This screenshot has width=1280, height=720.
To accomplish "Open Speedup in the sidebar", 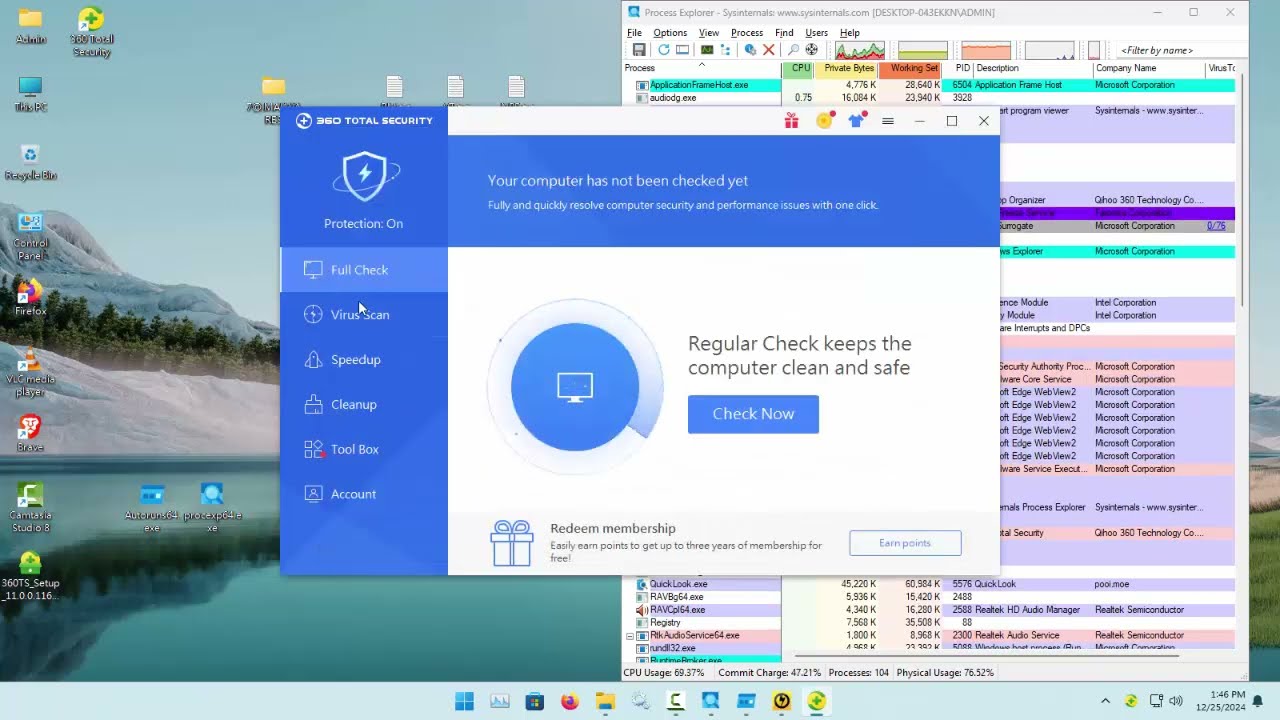I will point(364,360).
